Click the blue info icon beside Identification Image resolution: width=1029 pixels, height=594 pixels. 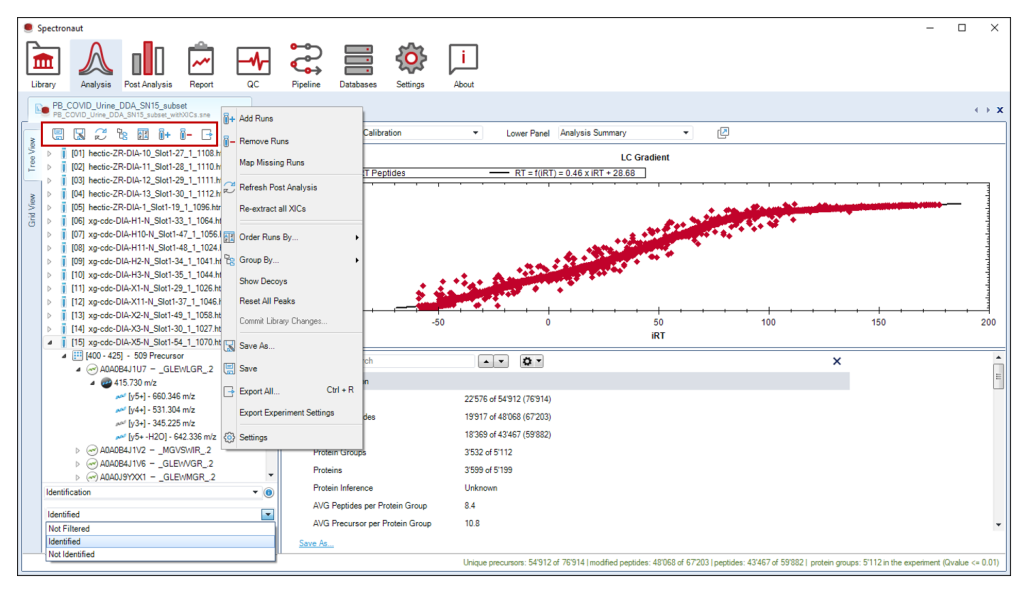(x=268, y=492)
